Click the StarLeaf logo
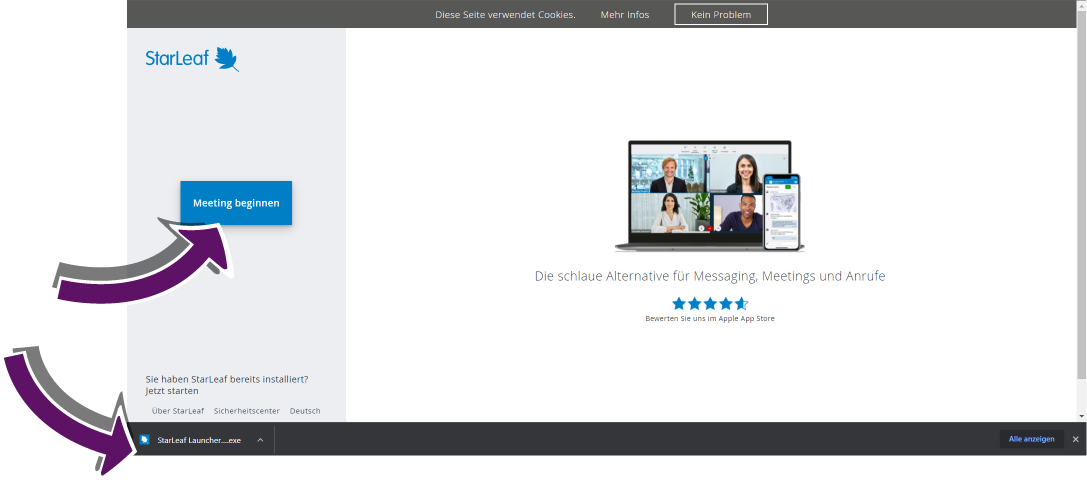The width and height of the screenshot is (1087, 486). click(x=192, y=59)
